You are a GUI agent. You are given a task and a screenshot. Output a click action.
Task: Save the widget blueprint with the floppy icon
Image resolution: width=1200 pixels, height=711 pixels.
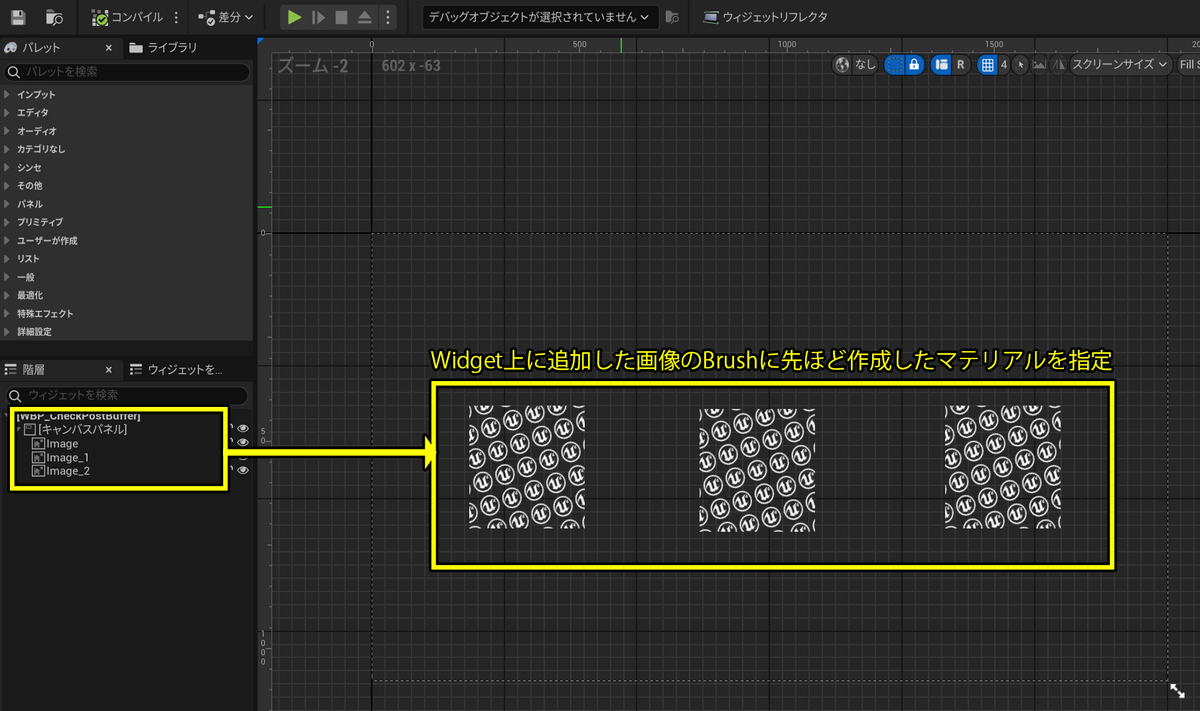pos(20,17)
